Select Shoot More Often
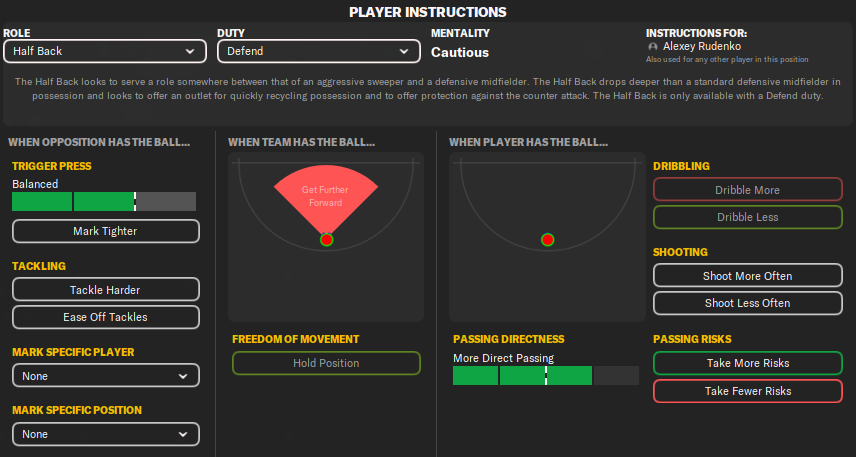This screenshot has width=856, height=457. 747,276
